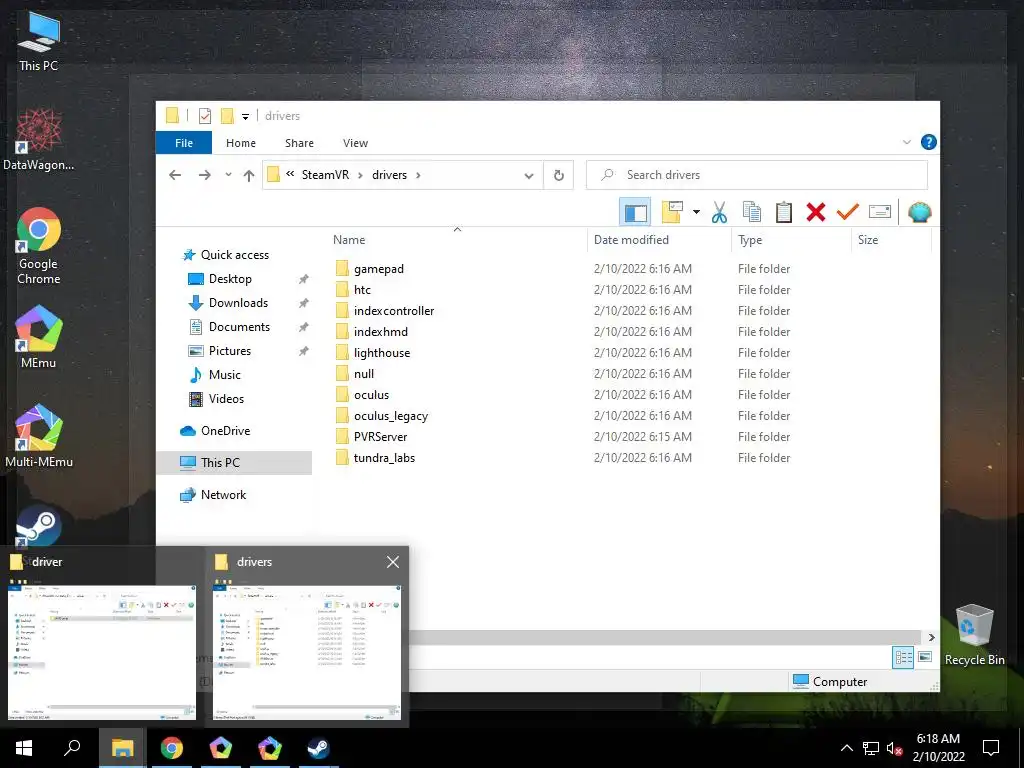Select the oculus_legacy folder
The width and height of the screenshot is (1024, 768).
tap(391, 415)
